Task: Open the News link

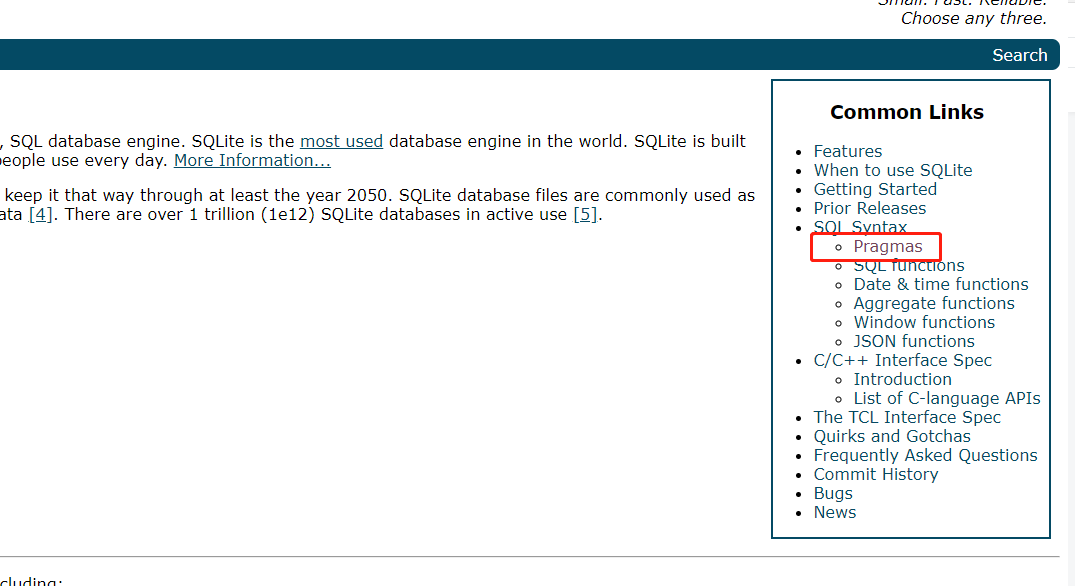Action: coord(834,513)
